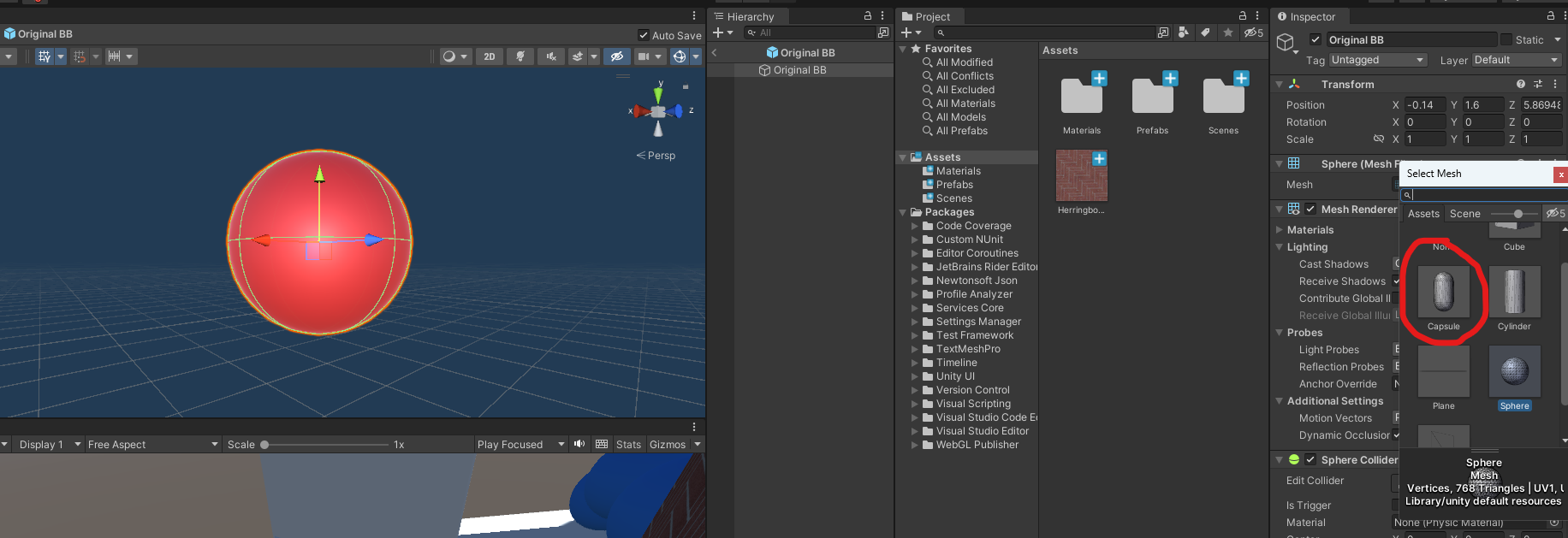
Task: Click the Hierarchy create plus button
Action: (718, 33)
